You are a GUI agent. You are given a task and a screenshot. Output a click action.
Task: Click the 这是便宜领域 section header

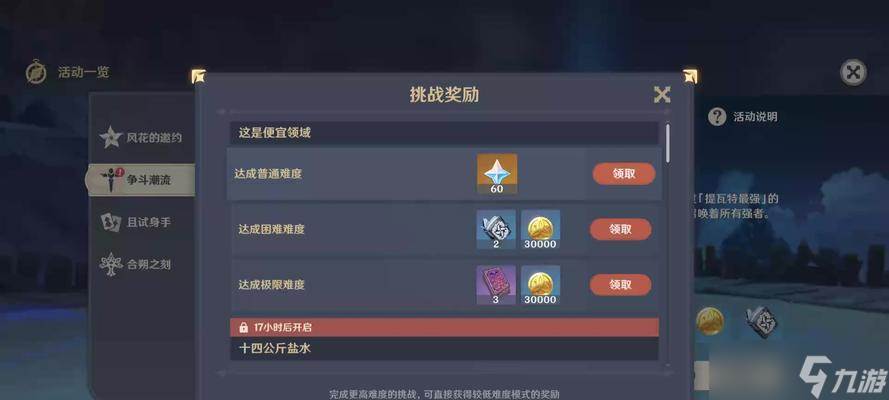pyautogui.click(x=444, y=133)
